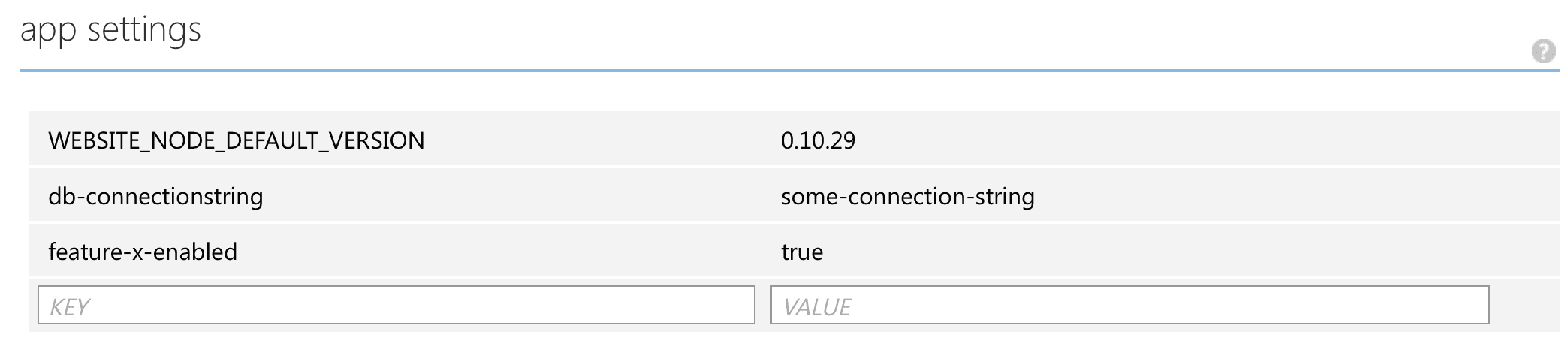Viewport: 1568px width, 344px height.
Task: Edit the true value of feature-x-enabled
Action: pos(802,252)
